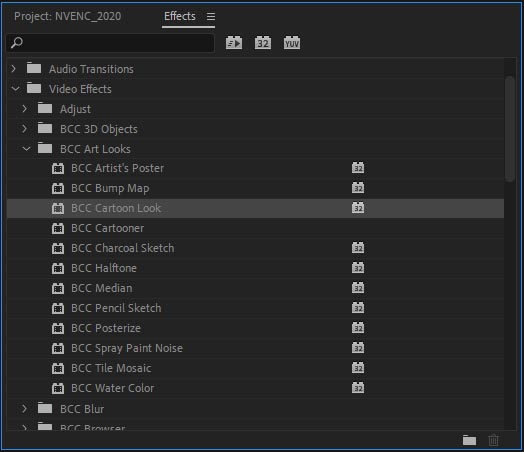Click the effects list vertical scrollbar thumb

point(510,129)
